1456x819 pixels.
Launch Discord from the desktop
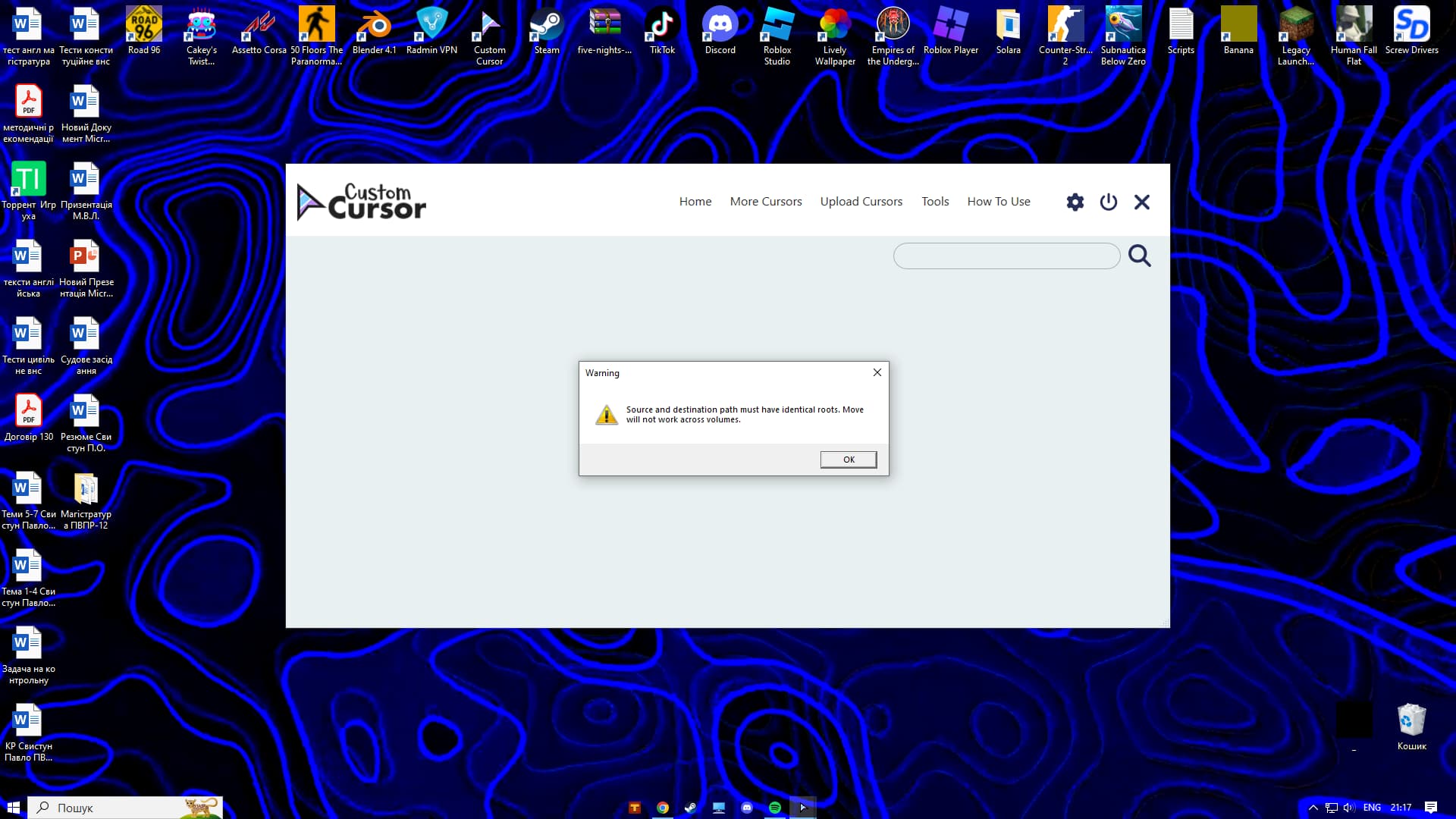click(x=718, y=23)
